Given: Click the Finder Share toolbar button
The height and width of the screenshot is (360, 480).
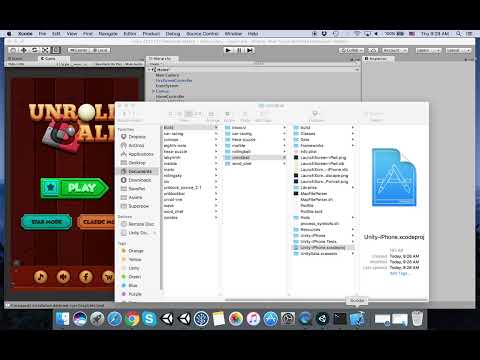Looking at the screenshot, I should (245, 114).
